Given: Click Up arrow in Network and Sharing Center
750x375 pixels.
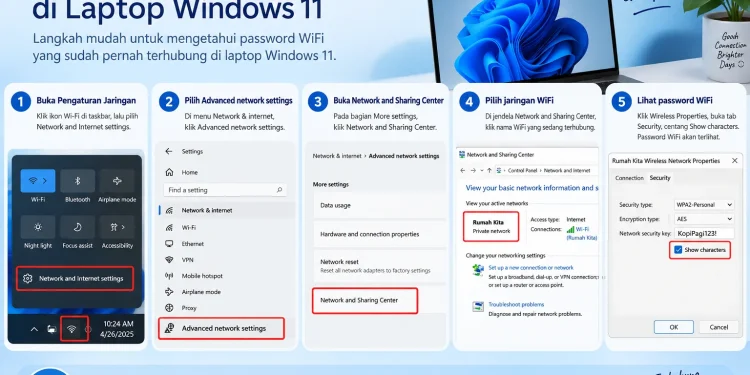Looking at the screenshot, I should point(489,170).
